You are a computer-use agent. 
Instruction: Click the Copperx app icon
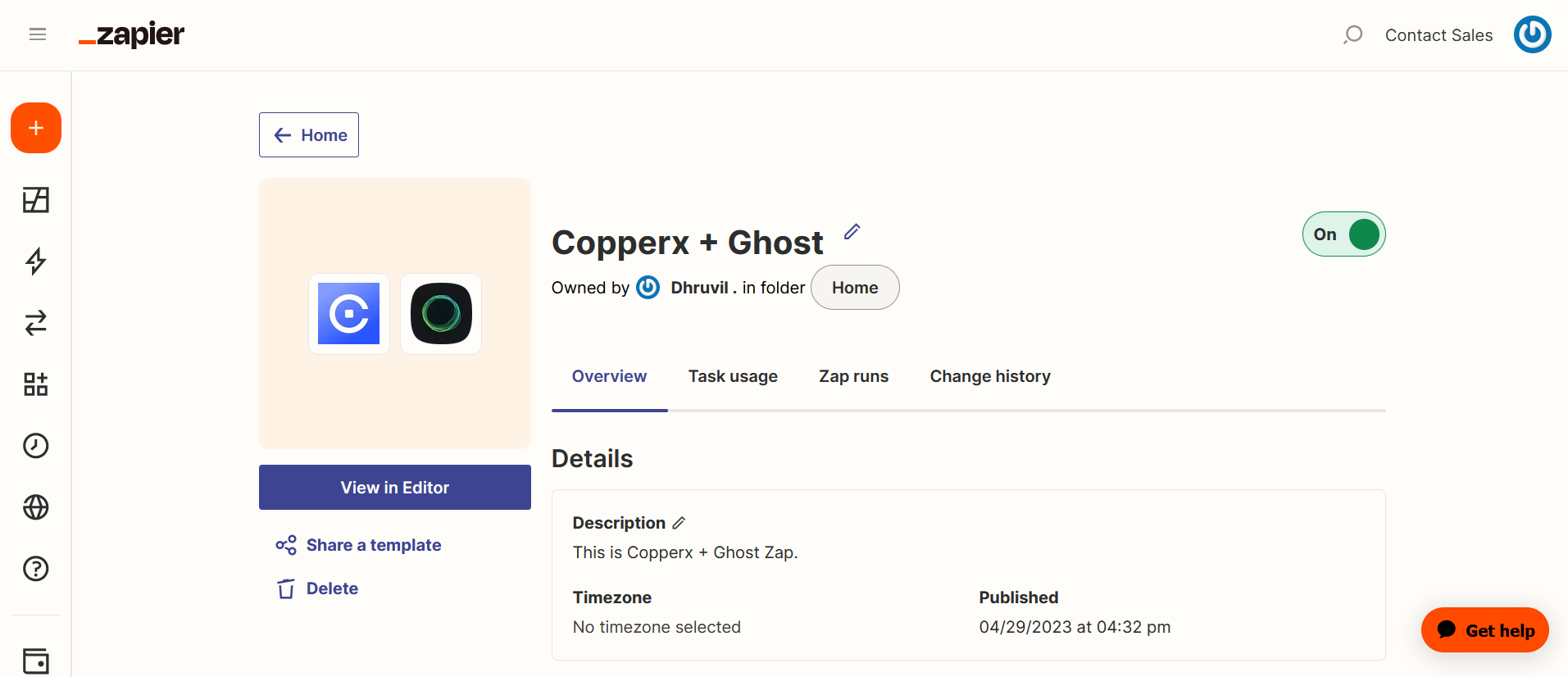point(349,314)
